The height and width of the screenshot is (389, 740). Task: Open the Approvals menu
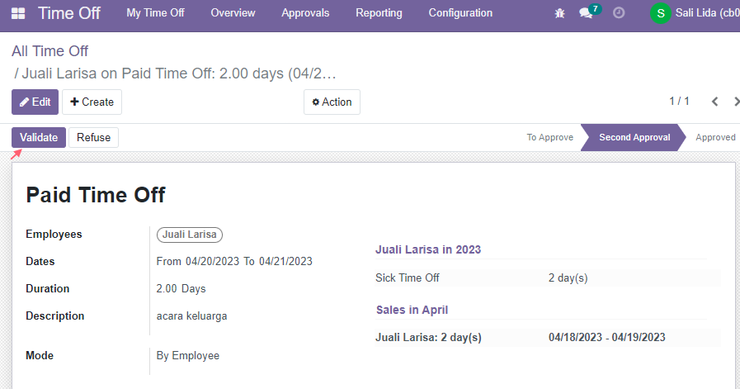305,13
